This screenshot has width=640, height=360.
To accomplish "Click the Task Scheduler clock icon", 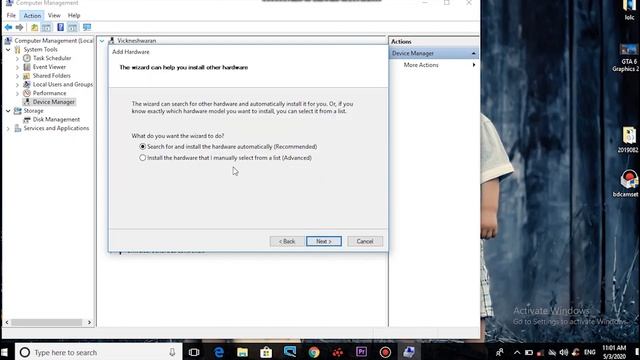I will (27, 58).
